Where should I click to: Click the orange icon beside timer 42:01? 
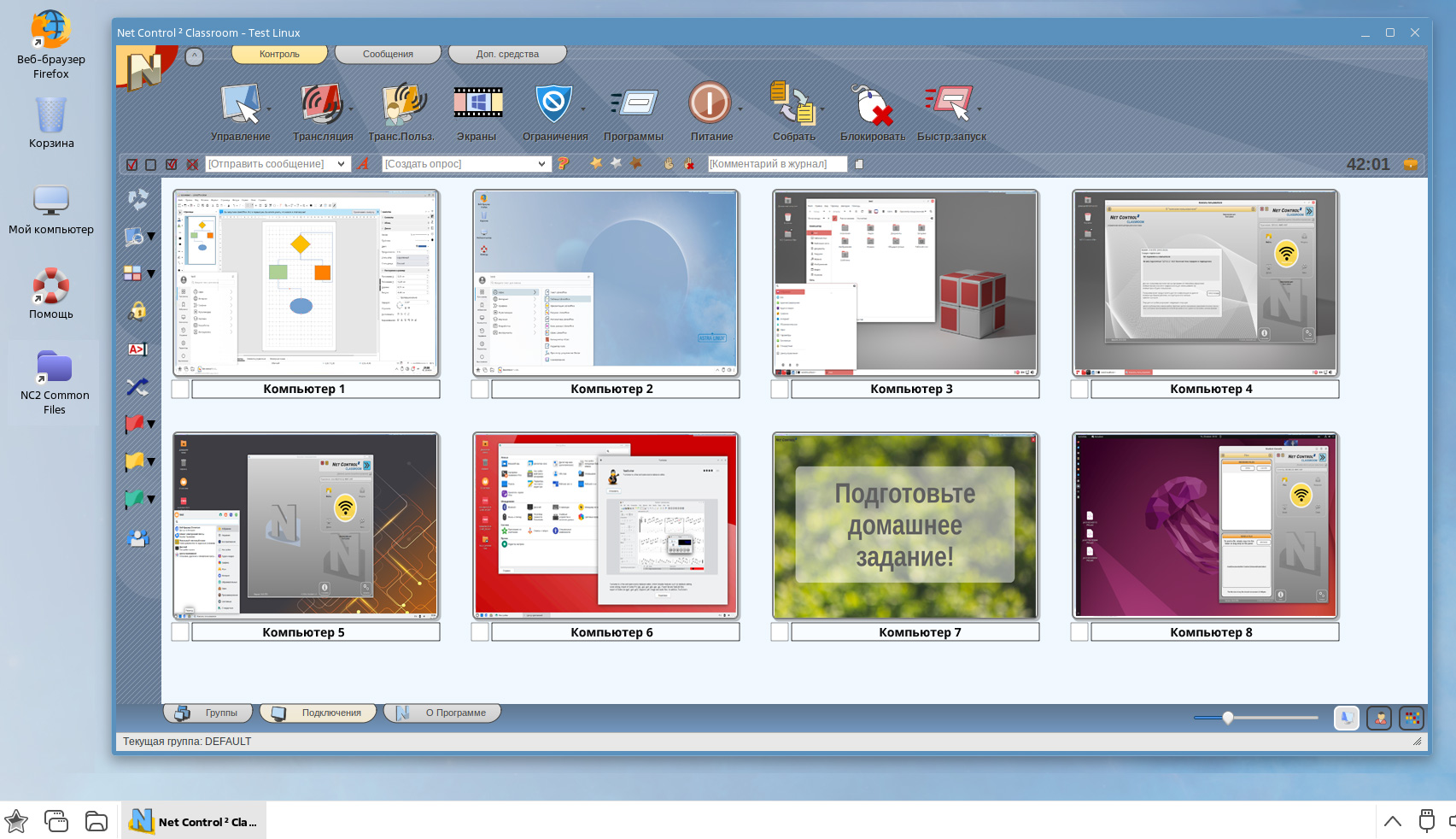pyautogui.click(x=1411, y=164)
